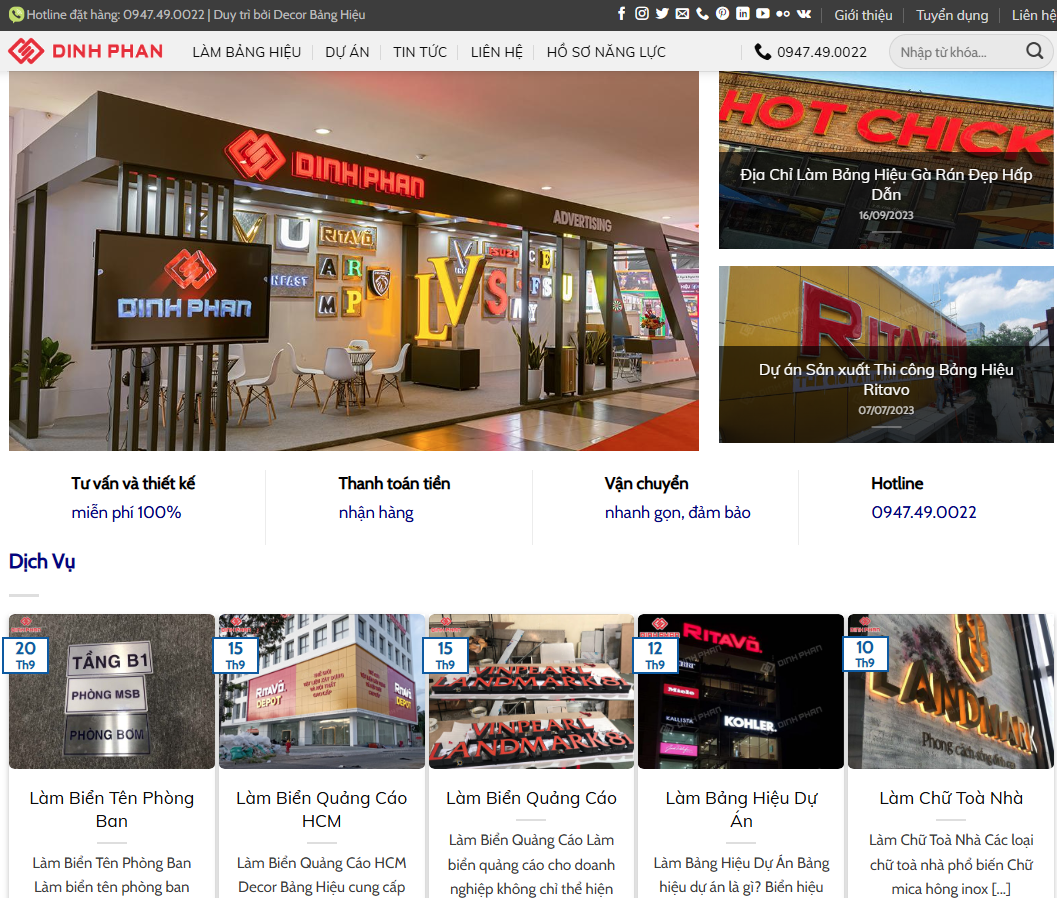This screenshot has width=1057, height=898.
Task: Click the Dịch Vụ section heading
Action: click(42, 561)
